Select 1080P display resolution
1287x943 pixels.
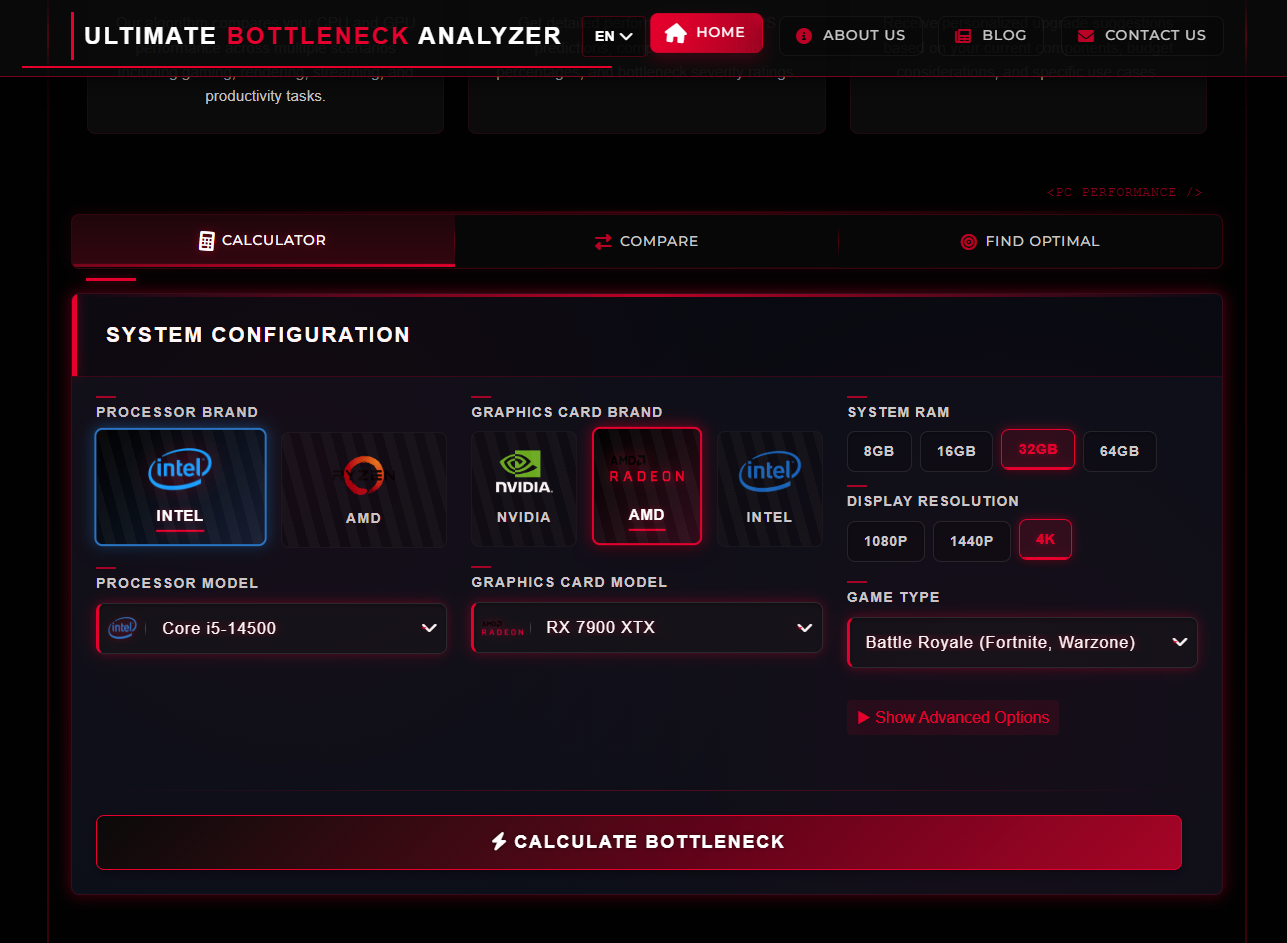point(886,541)
